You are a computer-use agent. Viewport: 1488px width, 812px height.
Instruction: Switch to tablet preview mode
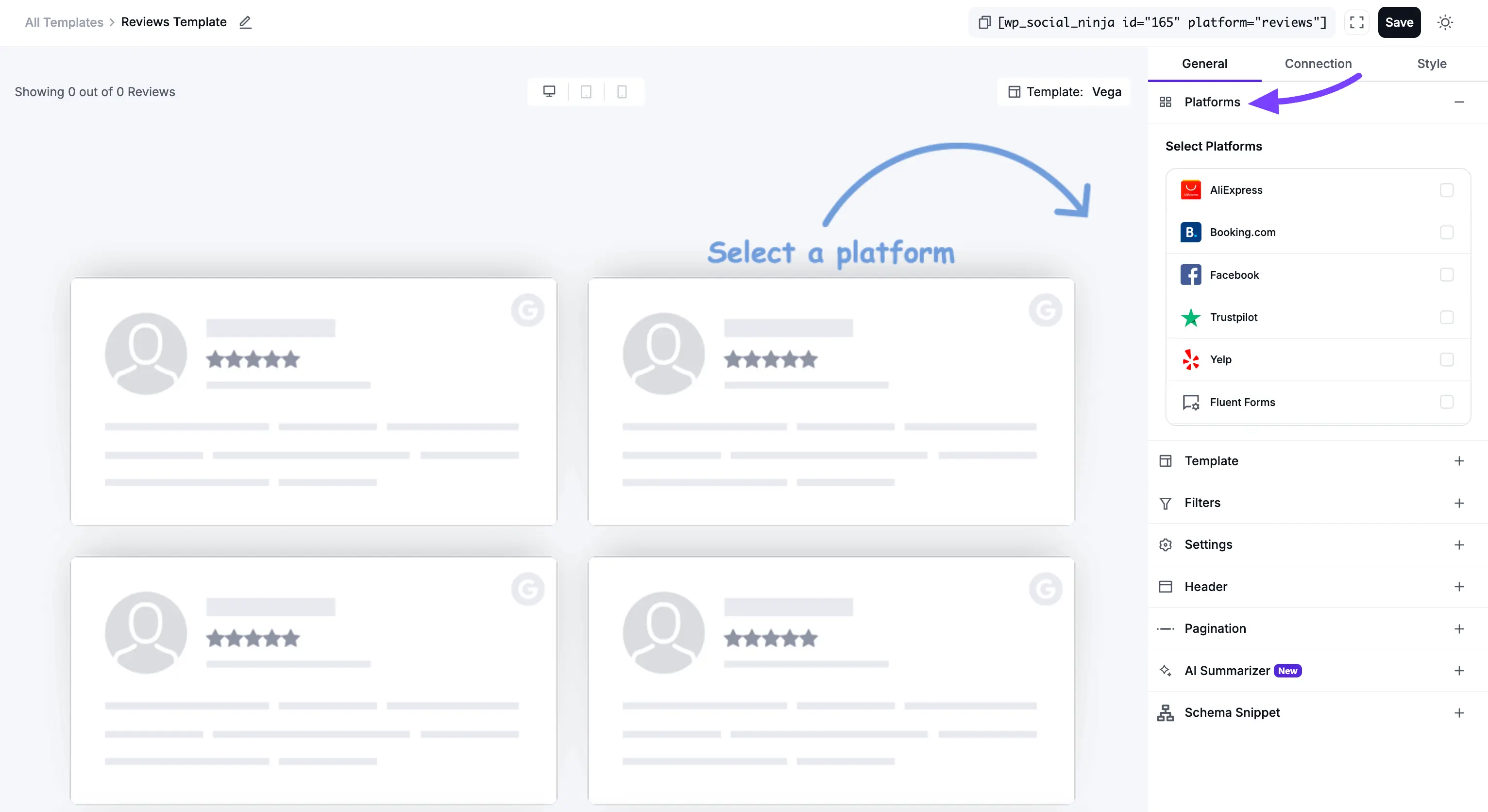[586, 91]
